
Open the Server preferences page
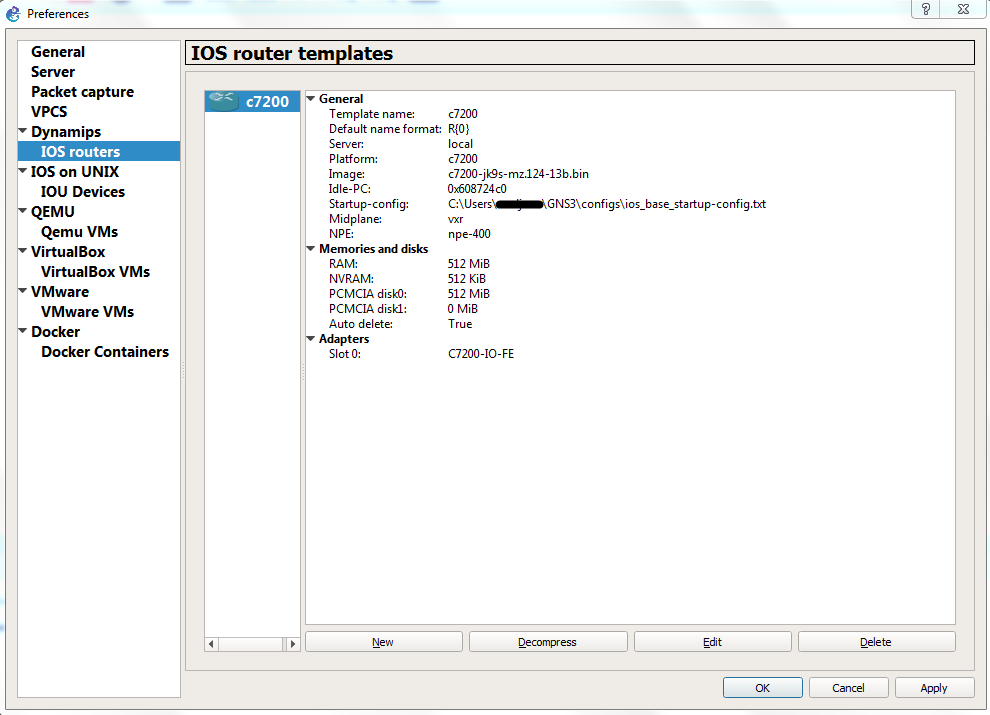tap(53, 72)
